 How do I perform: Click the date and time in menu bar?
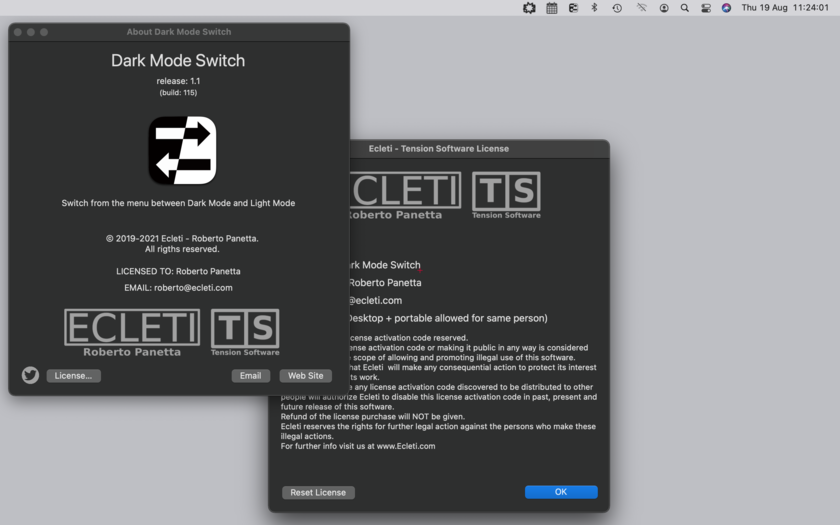coord(785,8)
